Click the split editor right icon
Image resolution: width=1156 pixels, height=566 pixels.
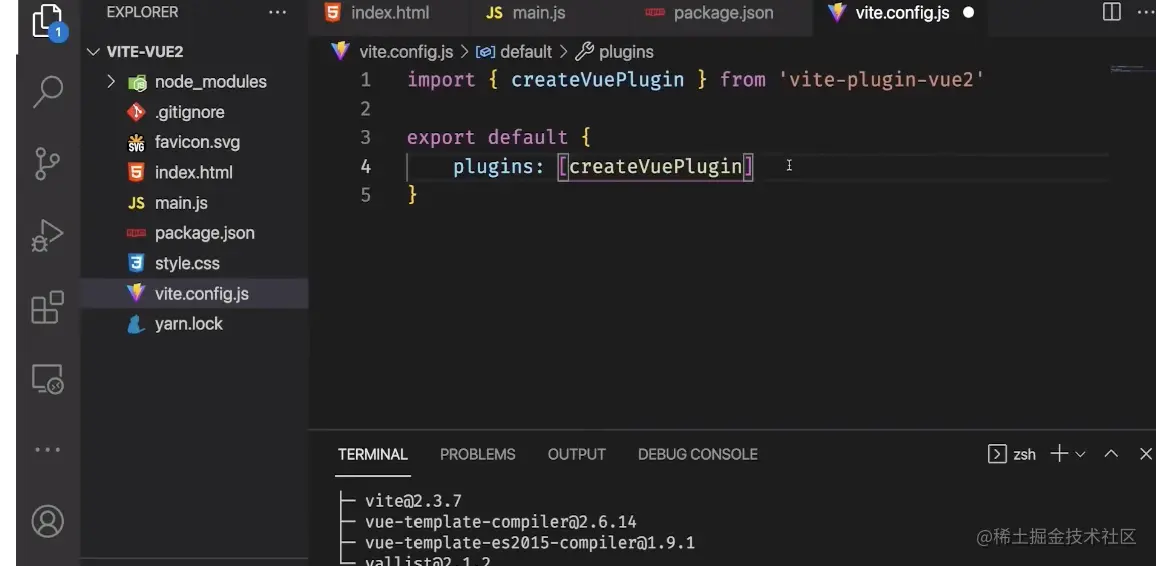pyautogui.click(x=1112, y=13)
